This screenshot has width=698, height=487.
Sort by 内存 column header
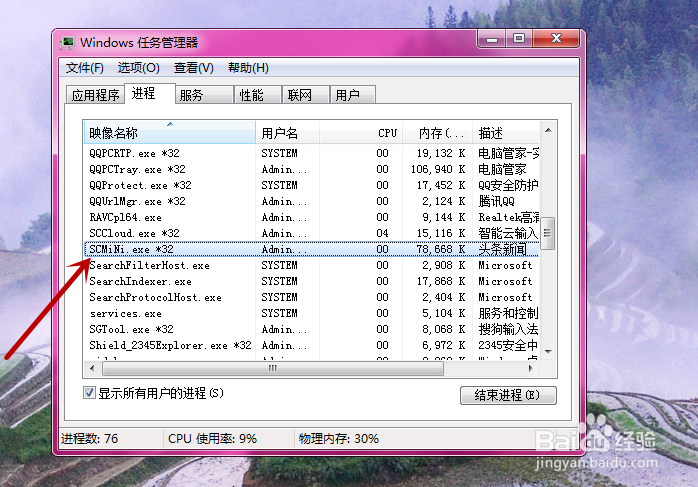[438, 133]
